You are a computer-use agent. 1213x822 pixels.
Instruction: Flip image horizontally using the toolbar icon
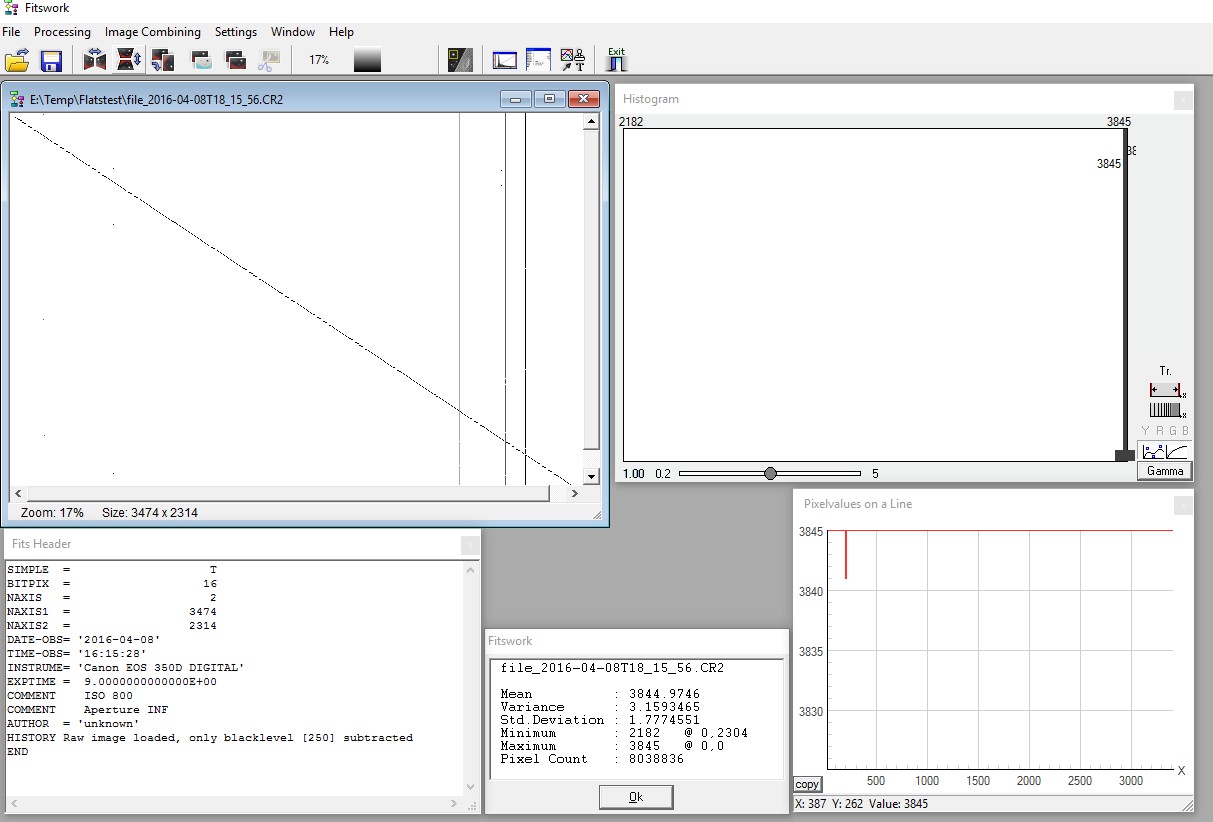95,60
